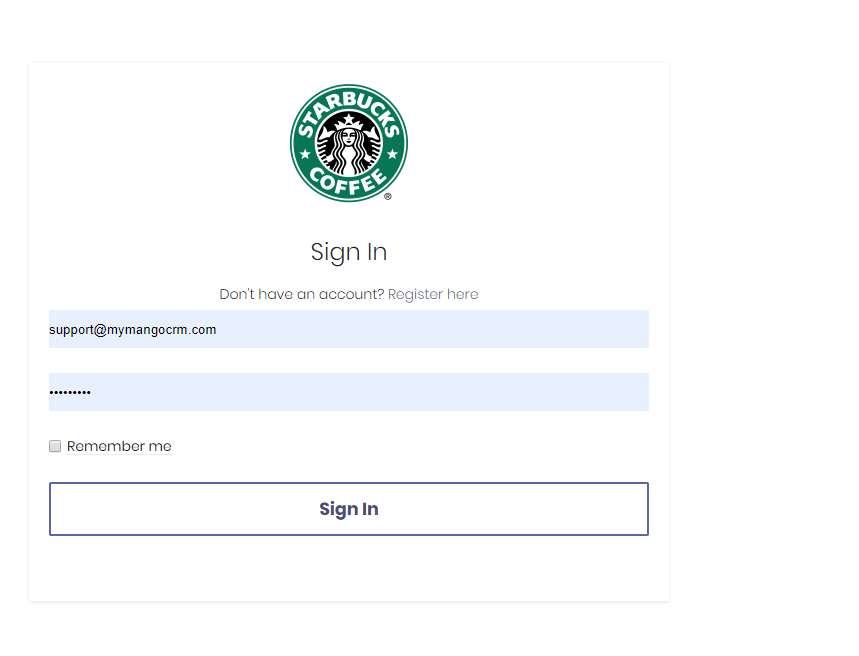Click the blank card area below the Sign In button
This screenshot has height=656, width=859.
[x=349, y=567]
